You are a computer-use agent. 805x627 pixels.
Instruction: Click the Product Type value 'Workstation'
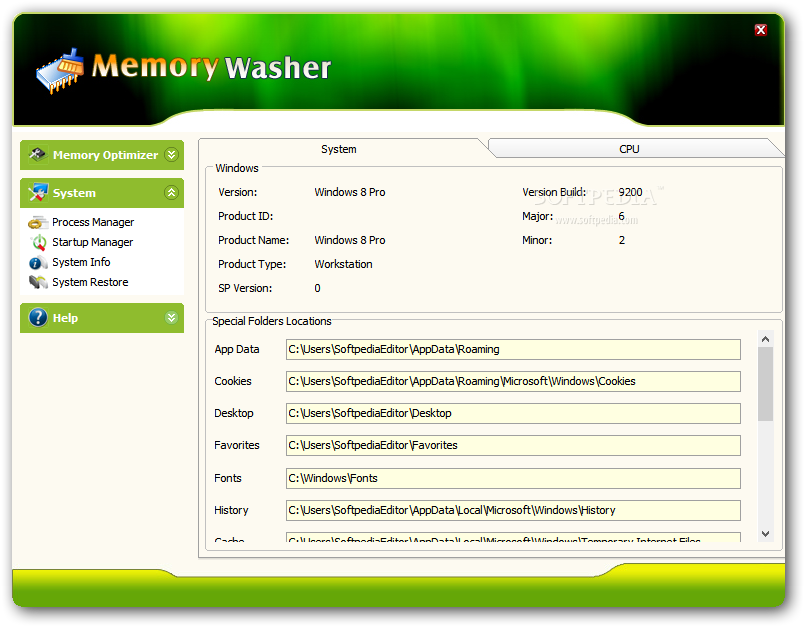coord(343,264)
